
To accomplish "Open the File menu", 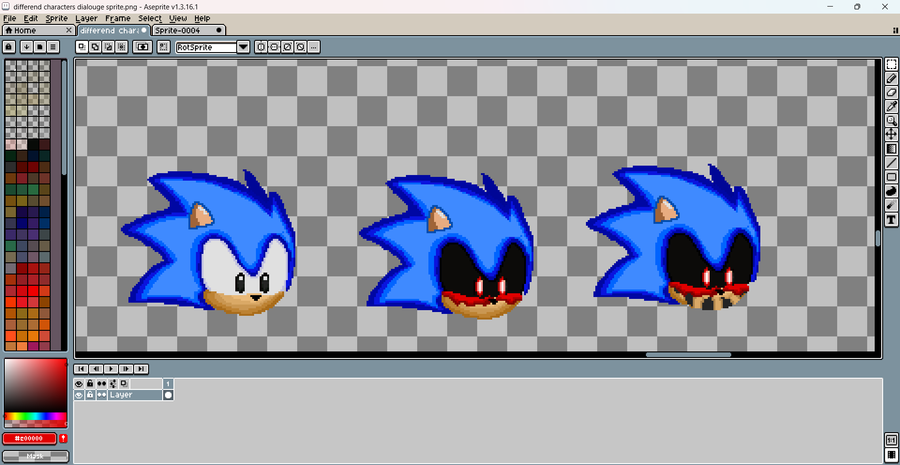I will tap(9, 18).
